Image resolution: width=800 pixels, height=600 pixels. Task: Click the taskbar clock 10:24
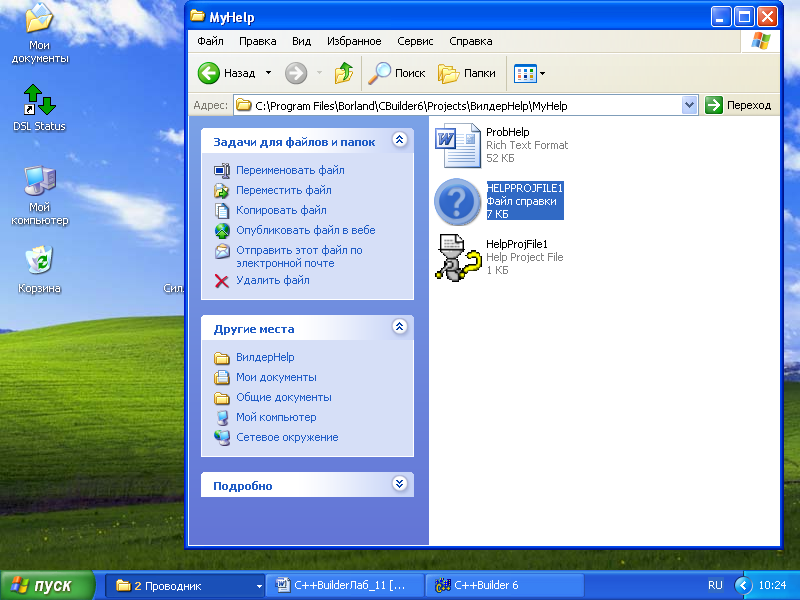pyautogui.click(x=772, y=585)
